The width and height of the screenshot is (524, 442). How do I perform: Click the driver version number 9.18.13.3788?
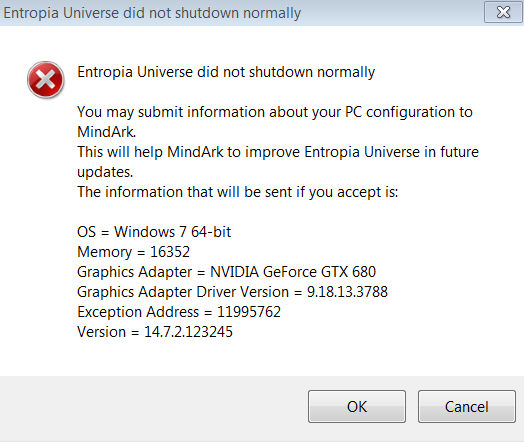347,292
